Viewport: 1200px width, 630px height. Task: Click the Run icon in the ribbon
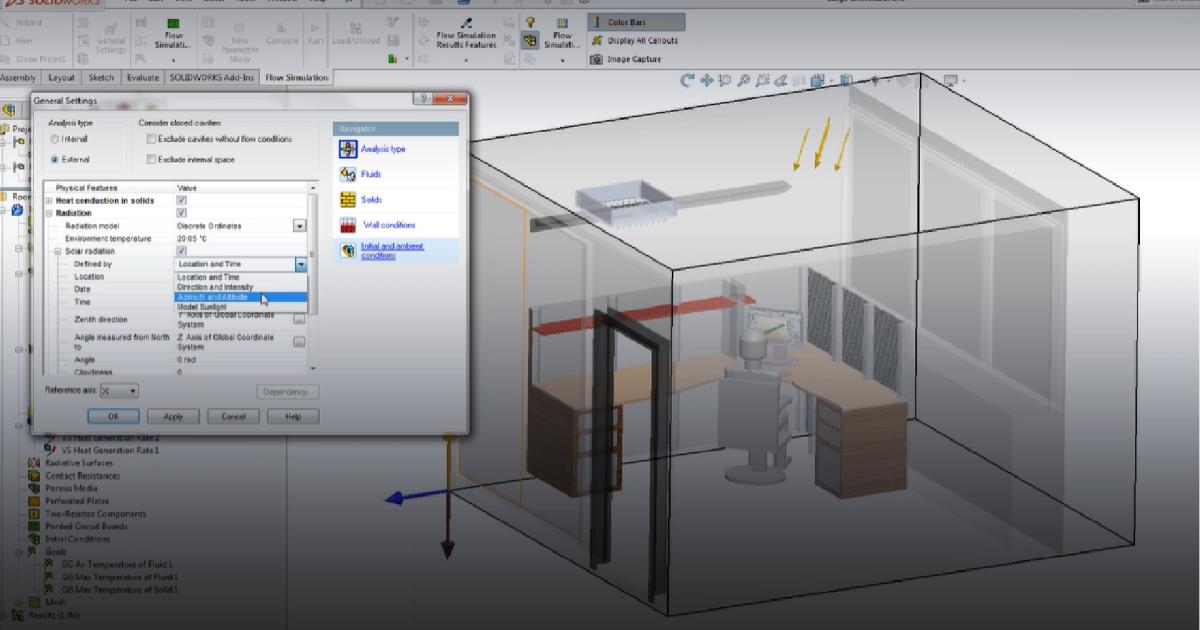click(x=313, y=32)
